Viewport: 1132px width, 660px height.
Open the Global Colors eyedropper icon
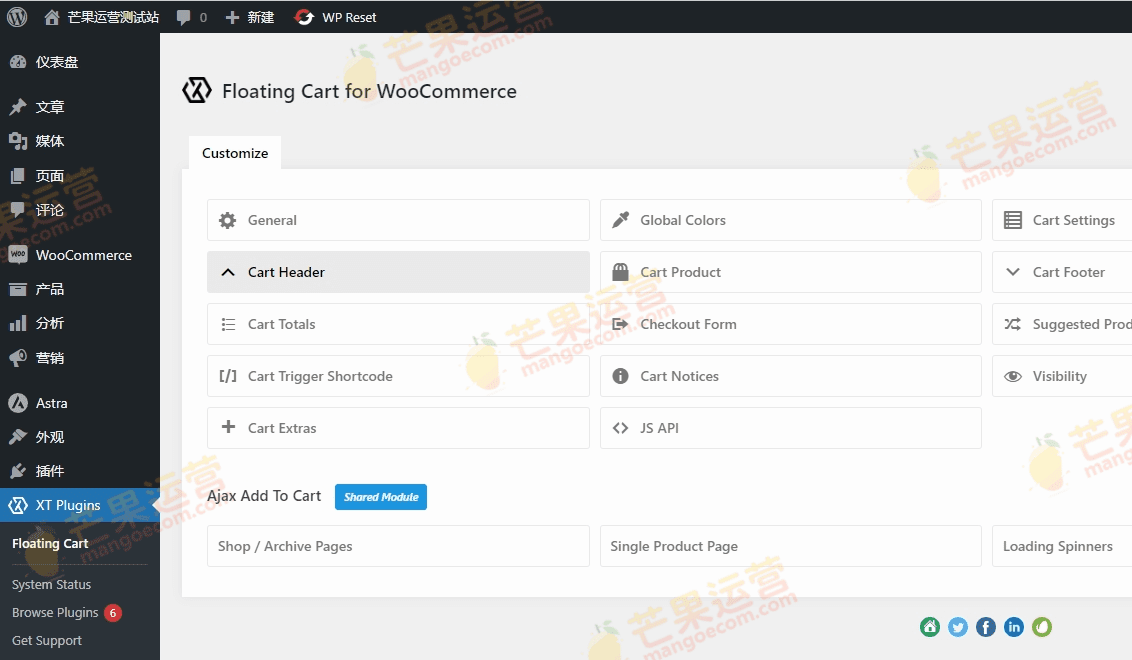(x=620, y=220)
